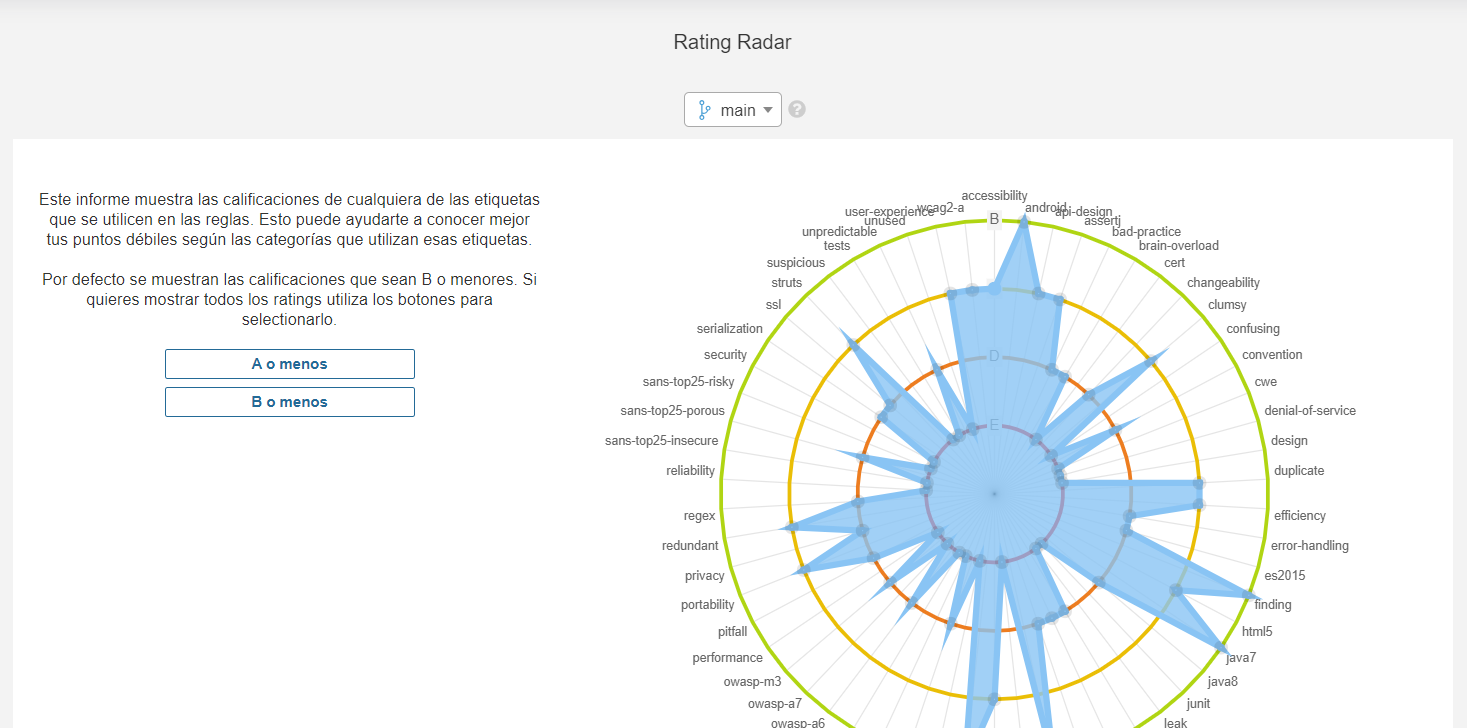This screenshot has height=728, width=1467.
Task: Click the gray help question mark icon
Action: (797, 109)
